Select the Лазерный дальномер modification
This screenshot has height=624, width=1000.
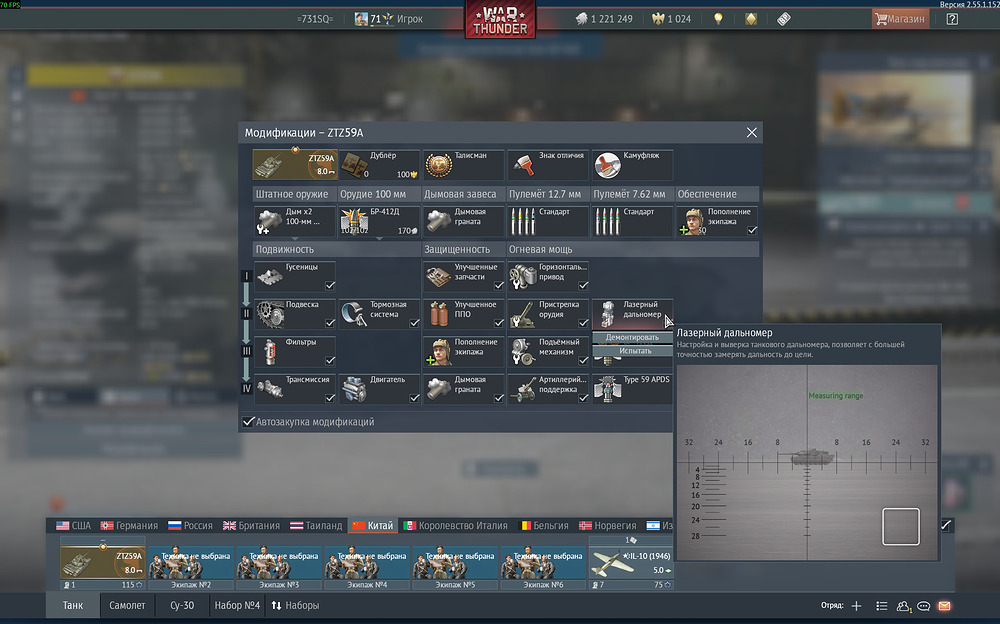pos(632,314)
